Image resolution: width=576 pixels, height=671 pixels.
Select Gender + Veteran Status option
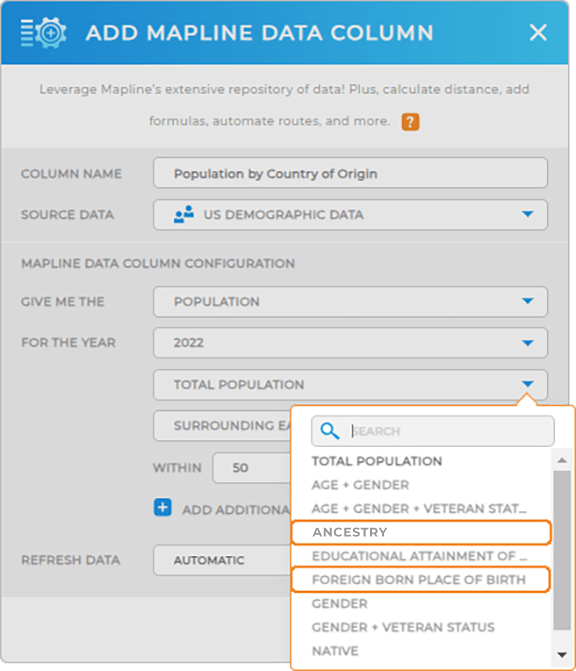click(403, 627)
